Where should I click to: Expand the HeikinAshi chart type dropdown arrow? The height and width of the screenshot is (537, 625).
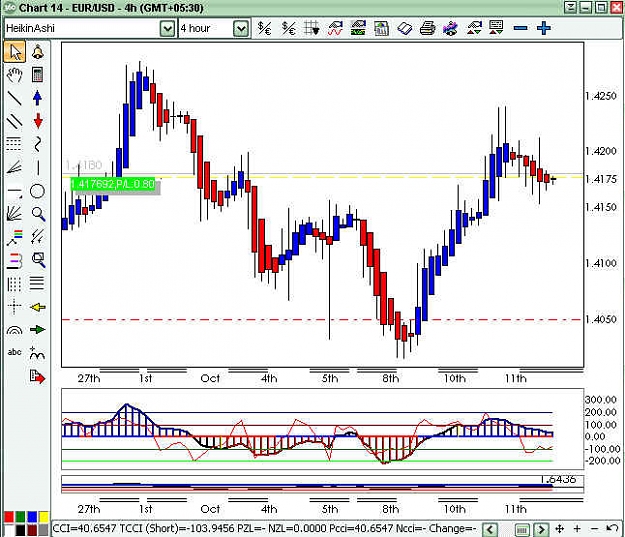pos(167,29)
